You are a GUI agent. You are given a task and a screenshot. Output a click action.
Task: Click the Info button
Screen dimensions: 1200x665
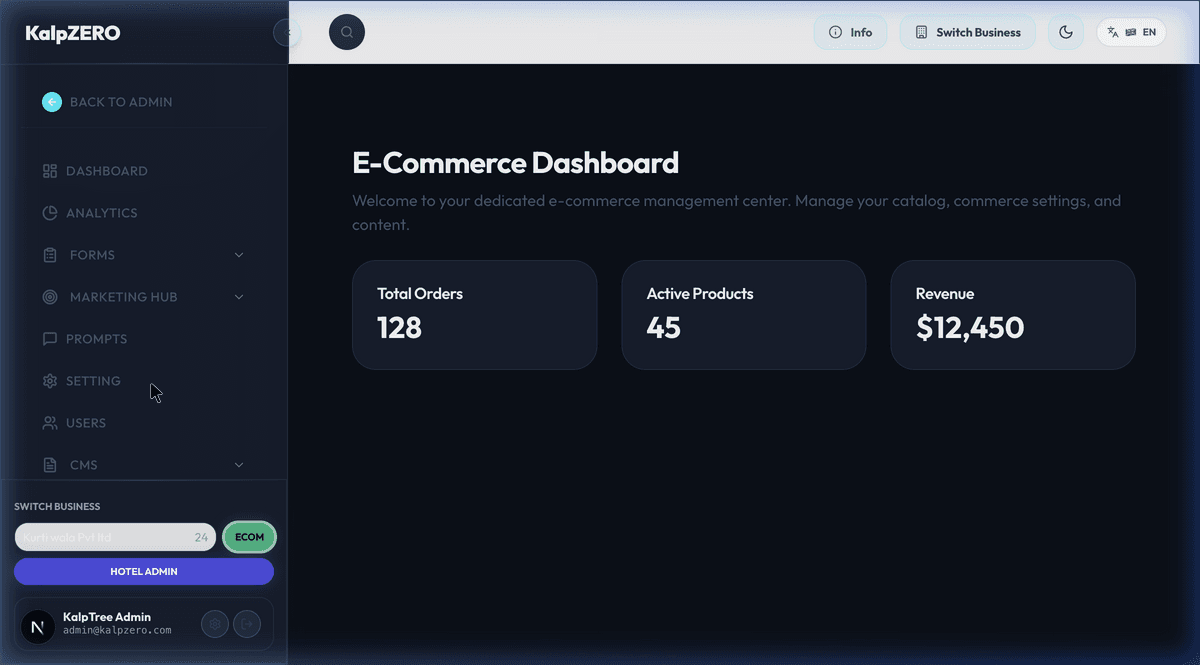850,32
